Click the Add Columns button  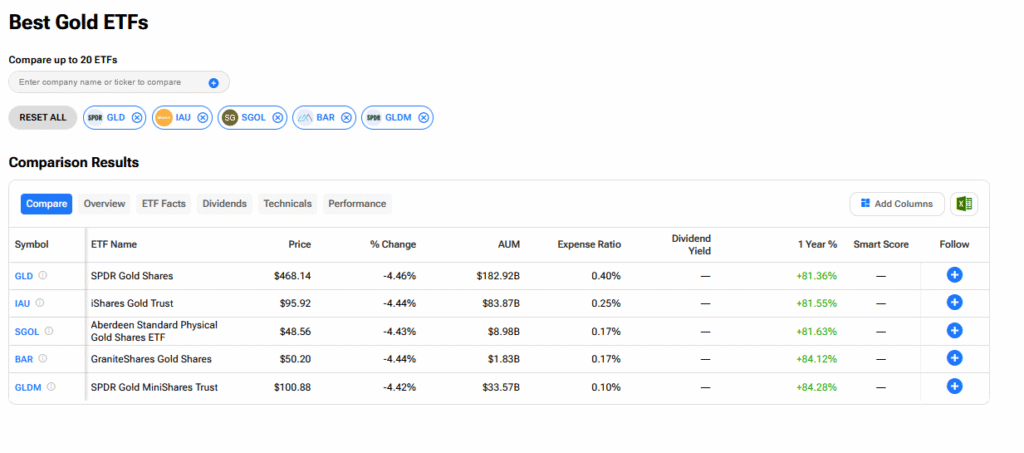(x=896, y=204)
